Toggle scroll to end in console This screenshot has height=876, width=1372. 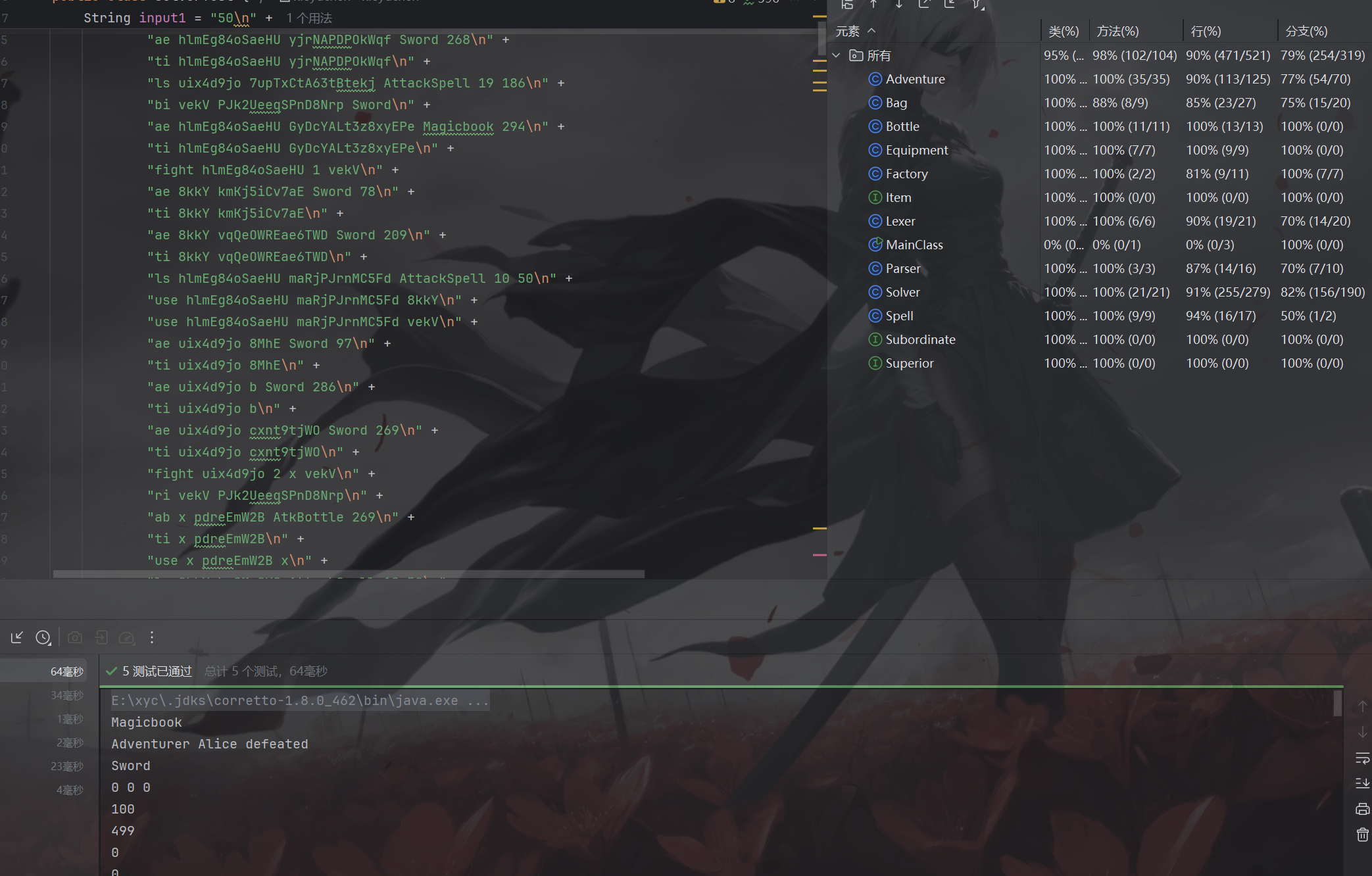tap(1362, 783)
